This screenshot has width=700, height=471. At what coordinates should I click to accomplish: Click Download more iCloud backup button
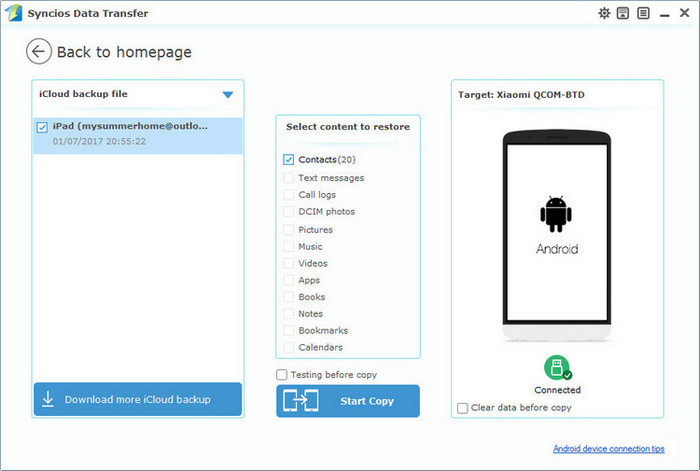[x=138, y=399]
